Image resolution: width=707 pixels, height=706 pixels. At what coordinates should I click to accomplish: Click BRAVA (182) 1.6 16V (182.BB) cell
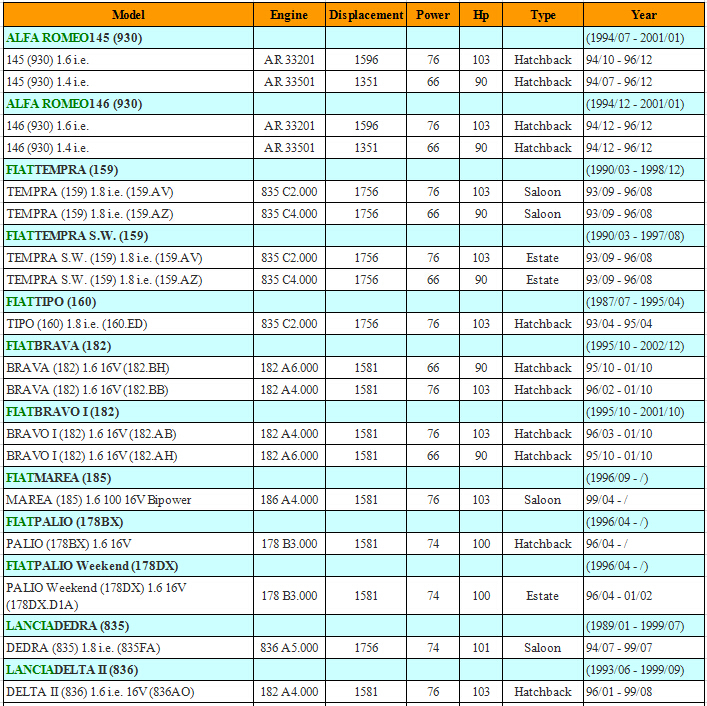click(128, 390)
